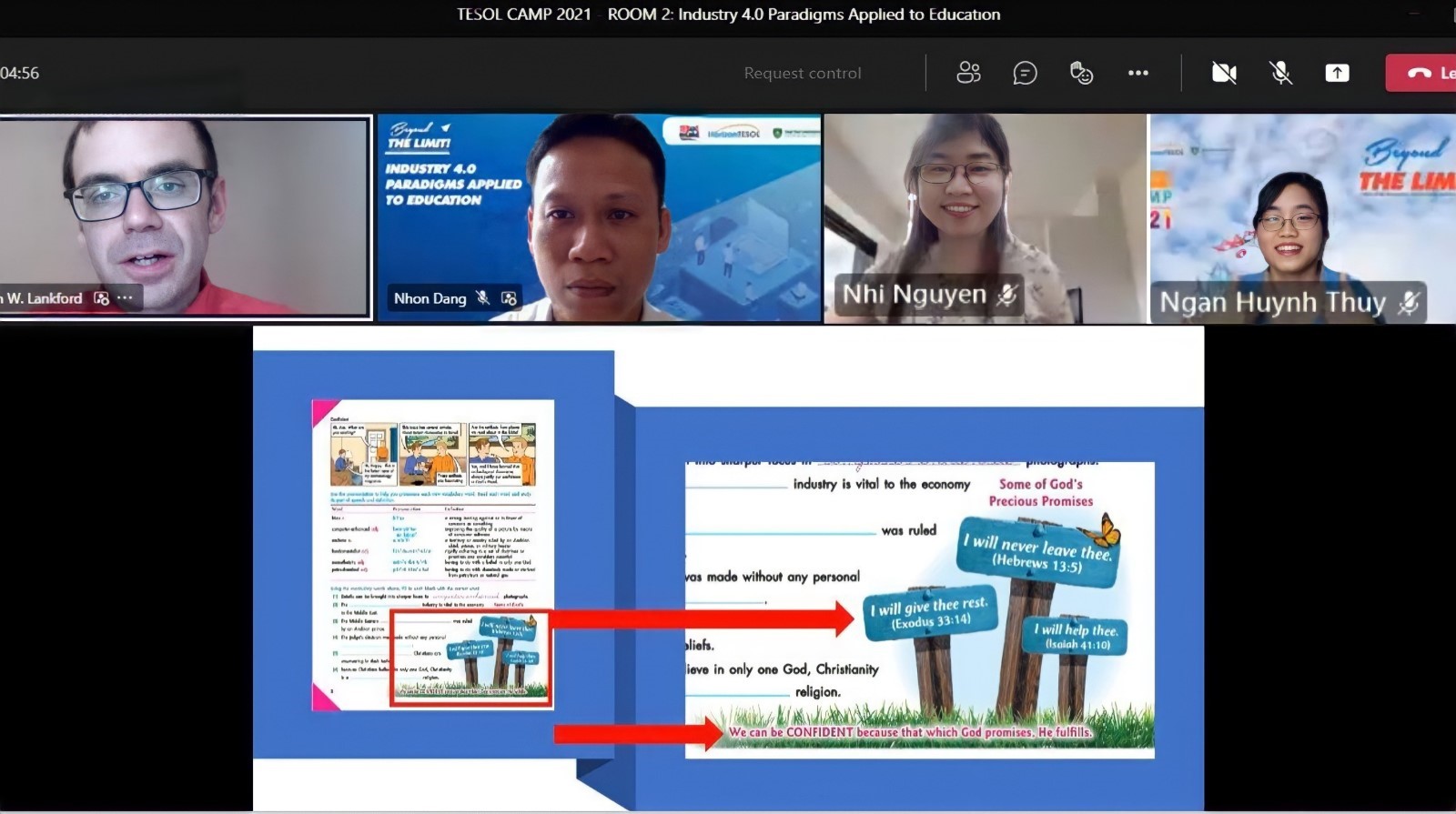Viewport: 1456px width, 814px height.
Task: Click the muted mic icon beside Nhi Nguyen
Action: point(1006,295)
